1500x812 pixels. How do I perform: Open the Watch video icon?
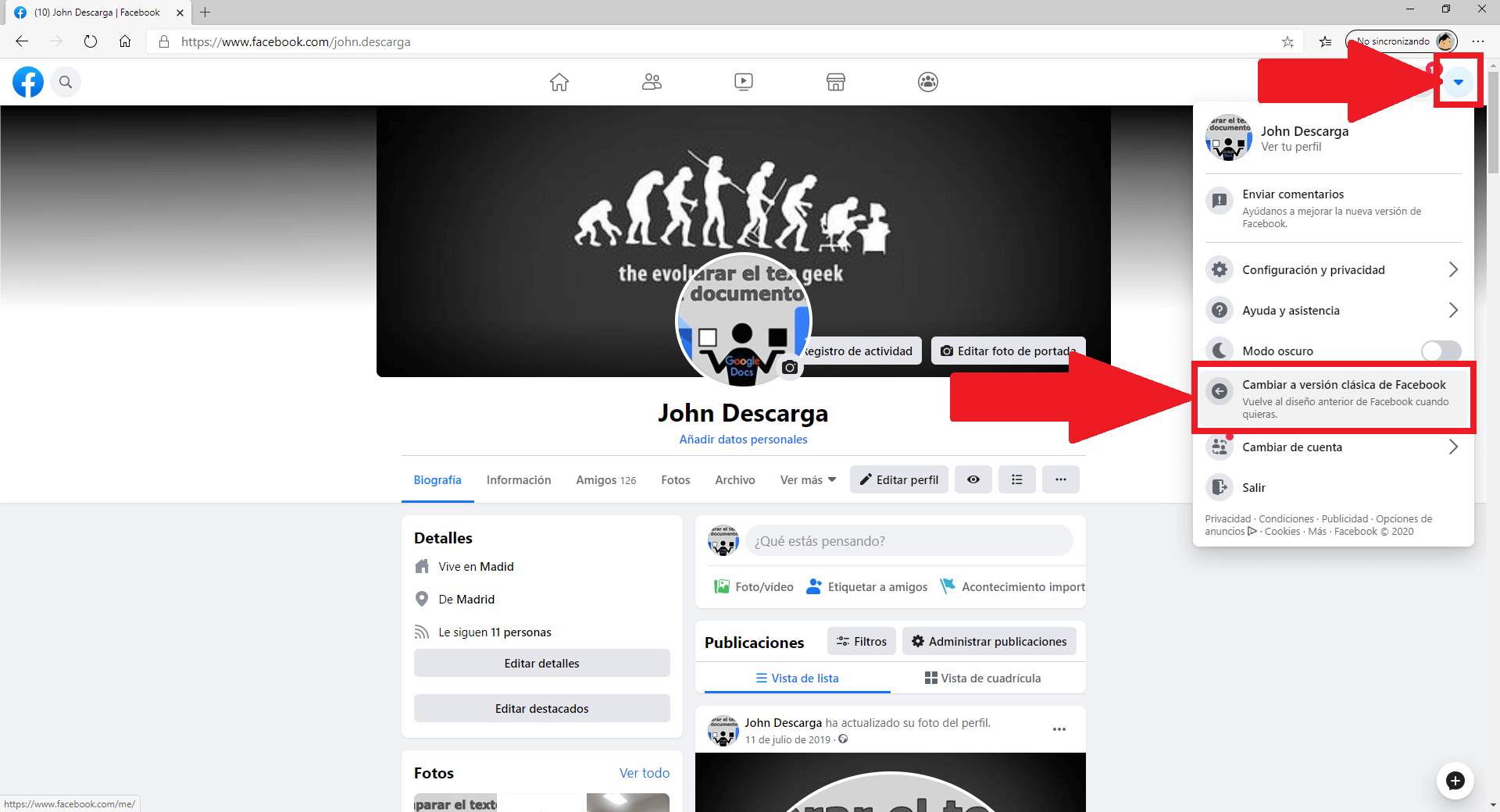point(744,82)
